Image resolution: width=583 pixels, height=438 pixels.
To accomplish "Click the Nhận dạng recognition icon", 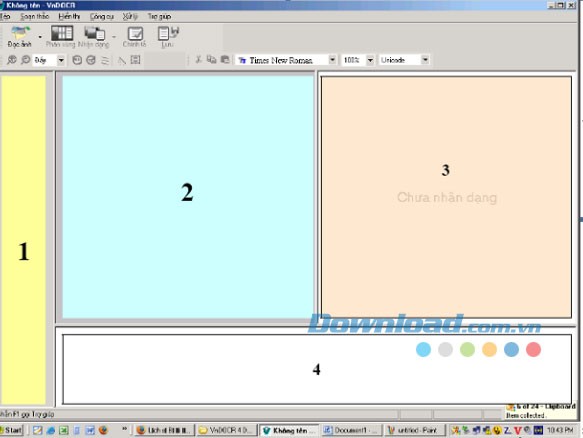I will pyautogui.click(x=94, y=36).
